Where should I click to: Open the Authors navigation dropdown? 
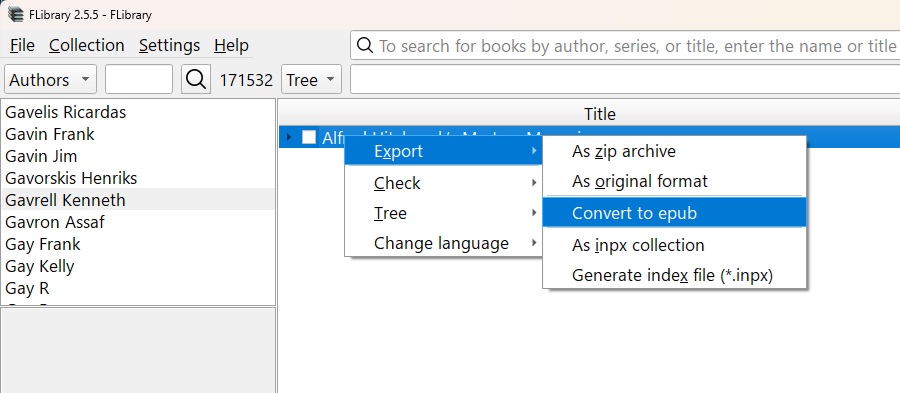click(51, 79)
